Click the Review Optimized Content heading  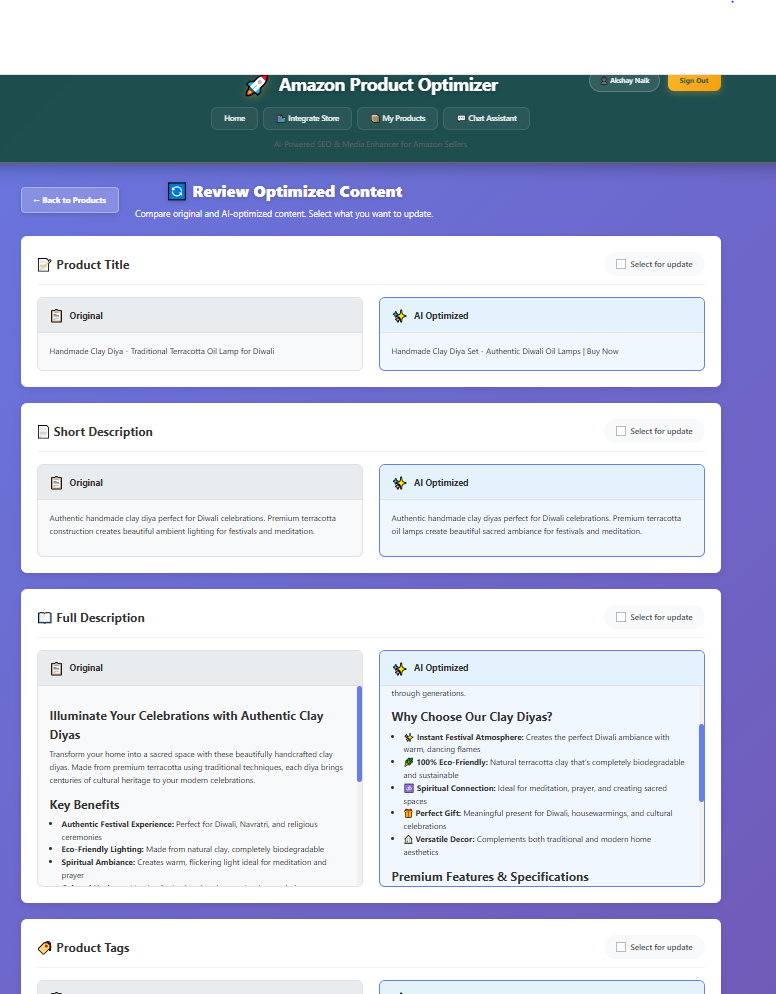pos(297,191)
